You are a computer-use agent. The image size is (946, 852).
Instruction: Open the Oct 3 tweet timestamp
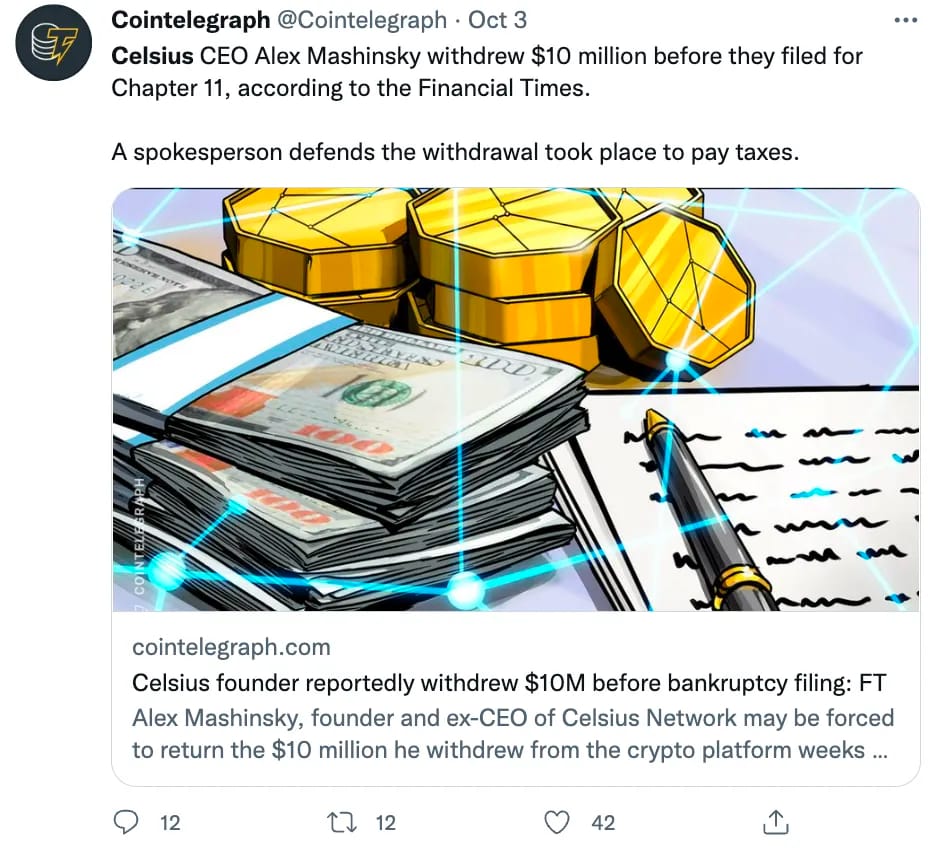coord(498,20)
